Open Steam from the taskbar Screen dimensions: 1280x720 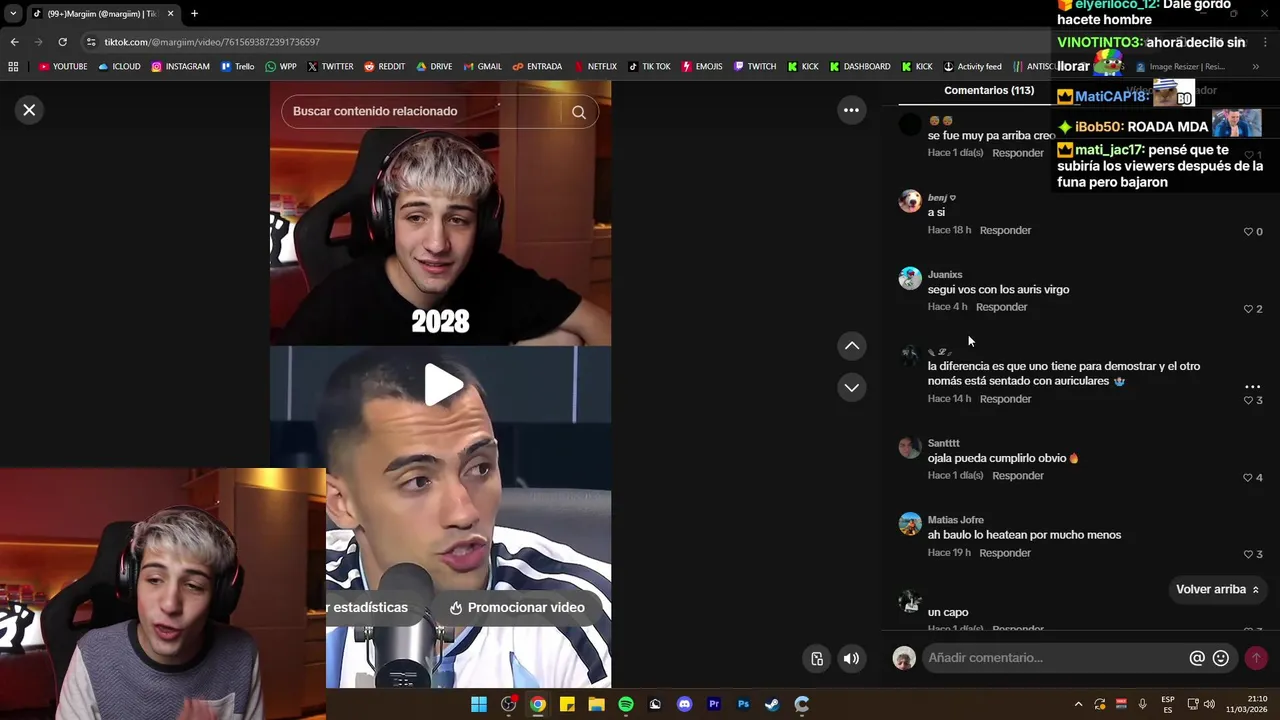[772, 704]
